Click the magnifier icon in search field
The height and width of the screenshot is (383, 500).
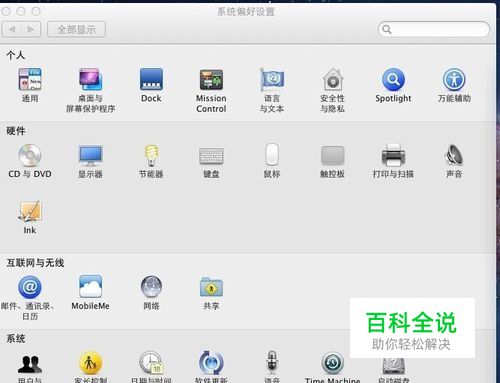[387, 29]
